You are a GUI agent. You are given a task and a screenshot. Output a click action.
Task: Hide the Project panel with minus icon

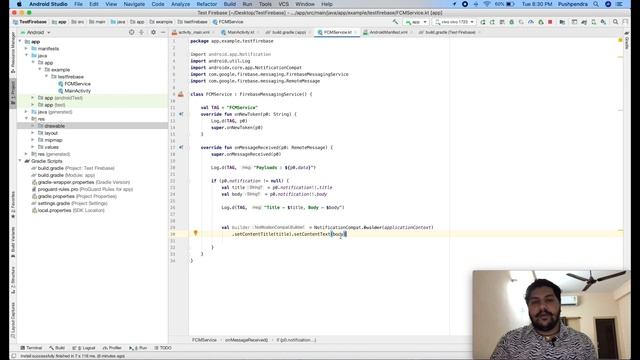coord(163,32)
